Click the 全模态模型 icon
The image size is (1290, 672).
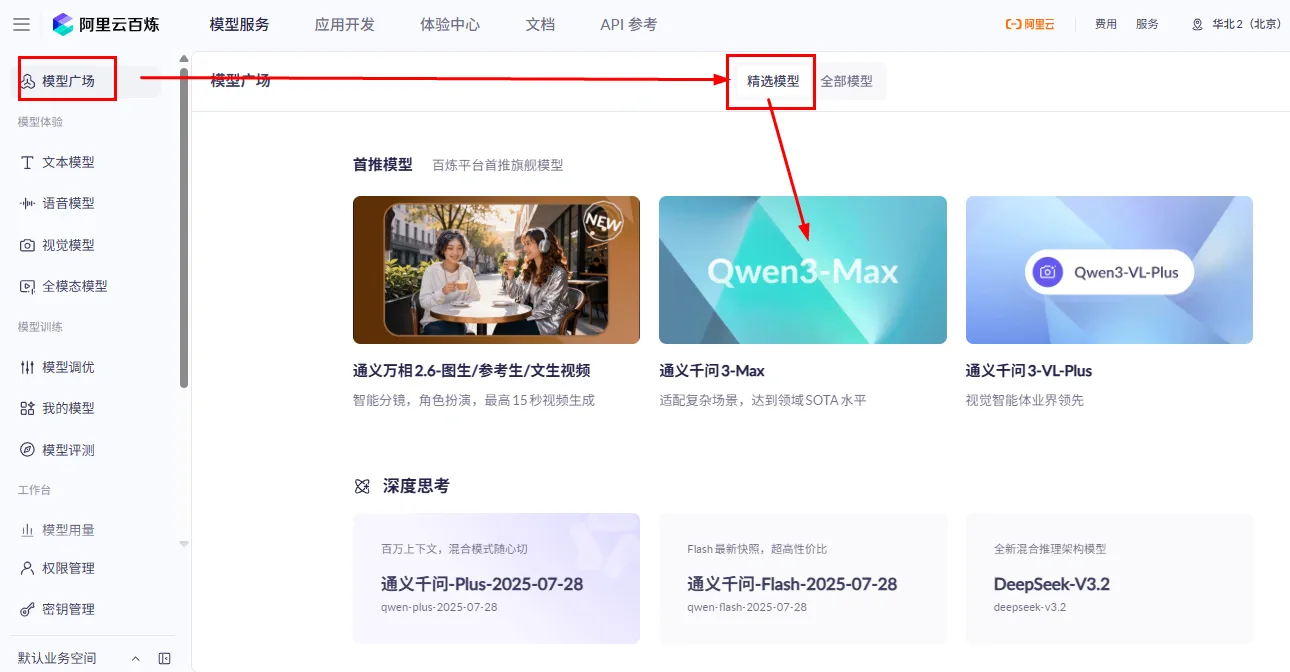click(x=28, y=286)
